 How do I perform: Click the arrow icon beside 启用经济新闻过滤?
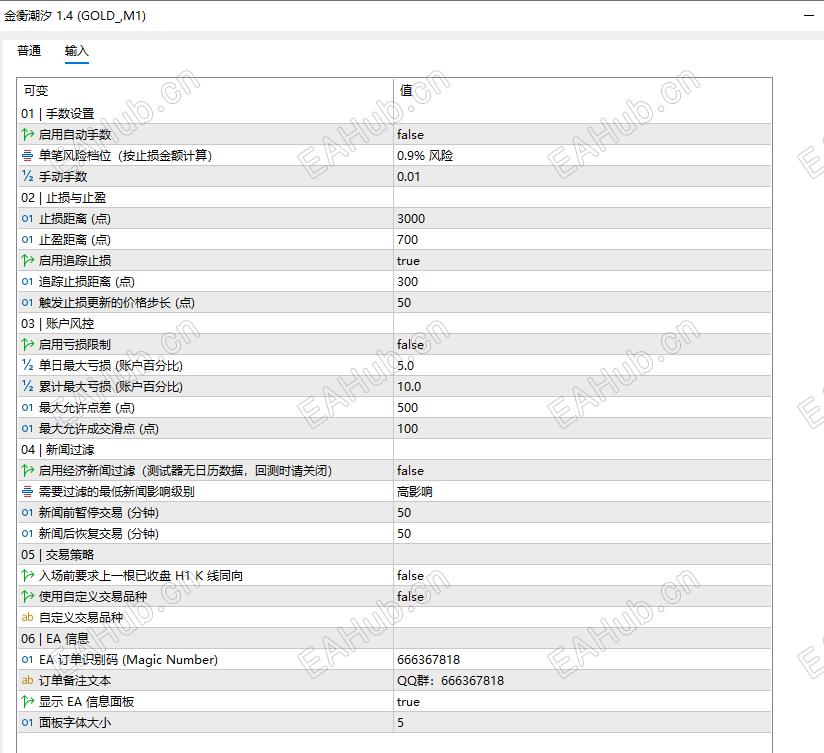pyautogui.click(x=27, y=471)
